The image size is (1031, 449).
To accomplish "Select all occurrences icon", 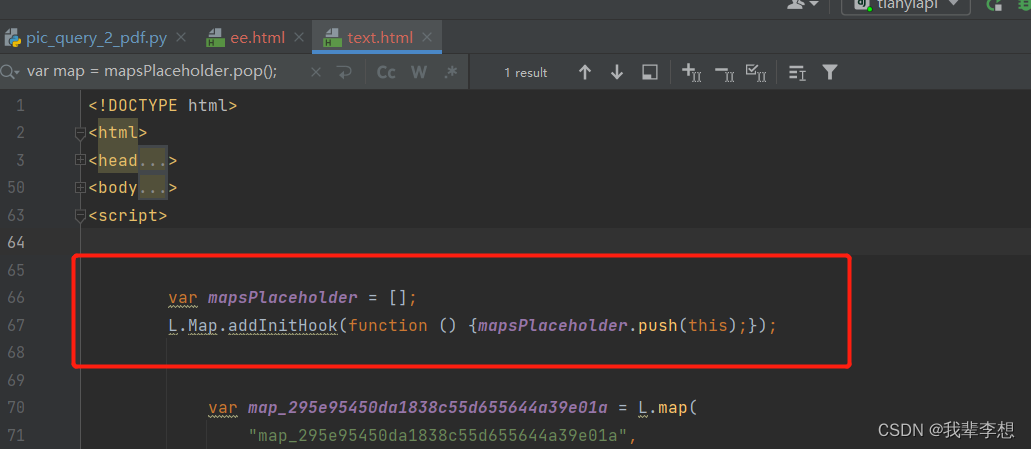I will [x=756, y=72].
